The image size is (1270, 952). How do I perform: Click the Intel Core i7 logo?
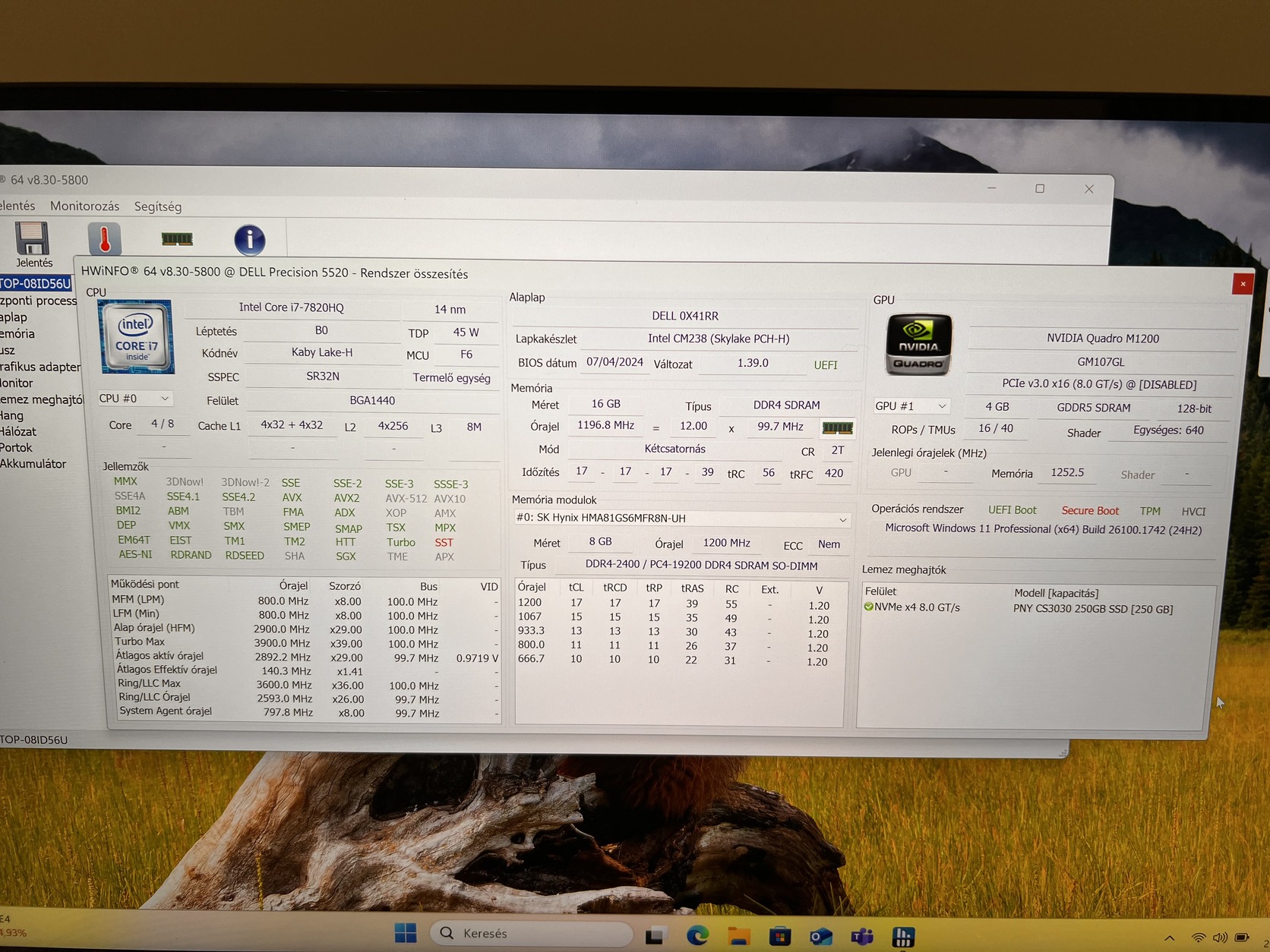coord(136,336)
